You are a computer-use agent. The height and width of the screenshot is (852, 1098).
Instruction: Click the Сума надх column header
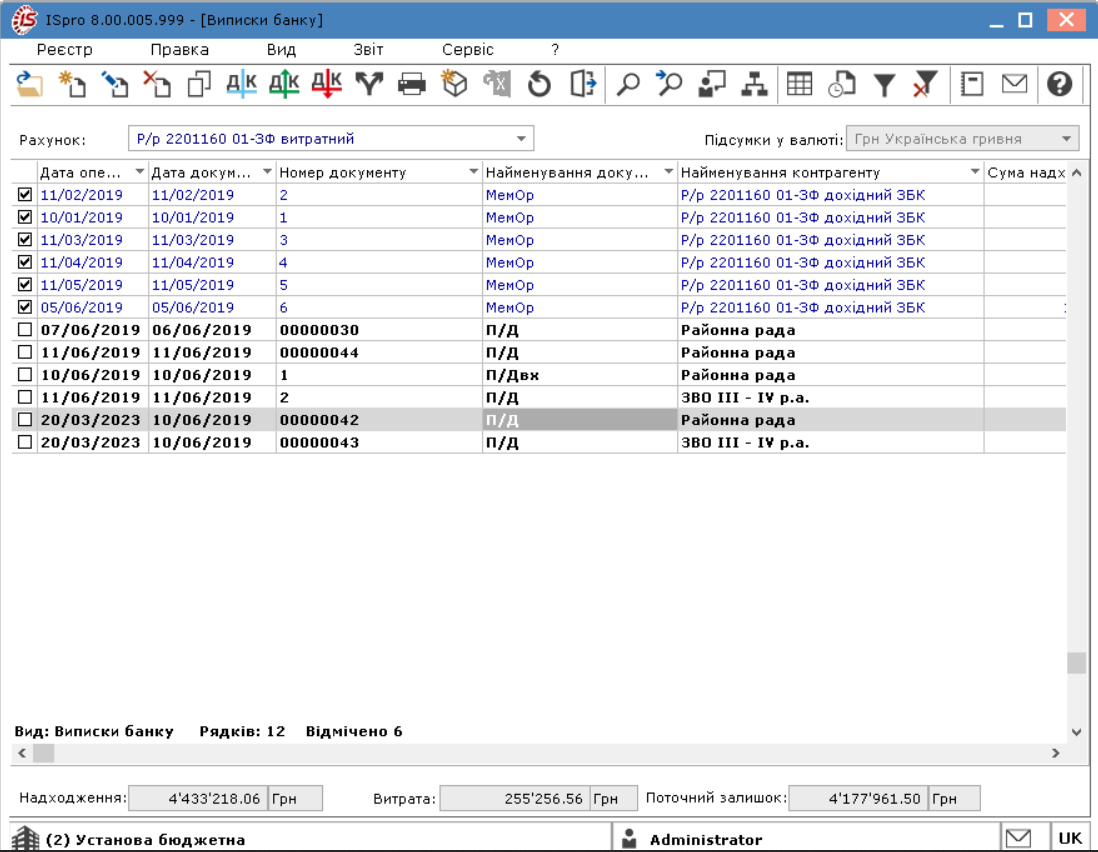coord(1026,172)
